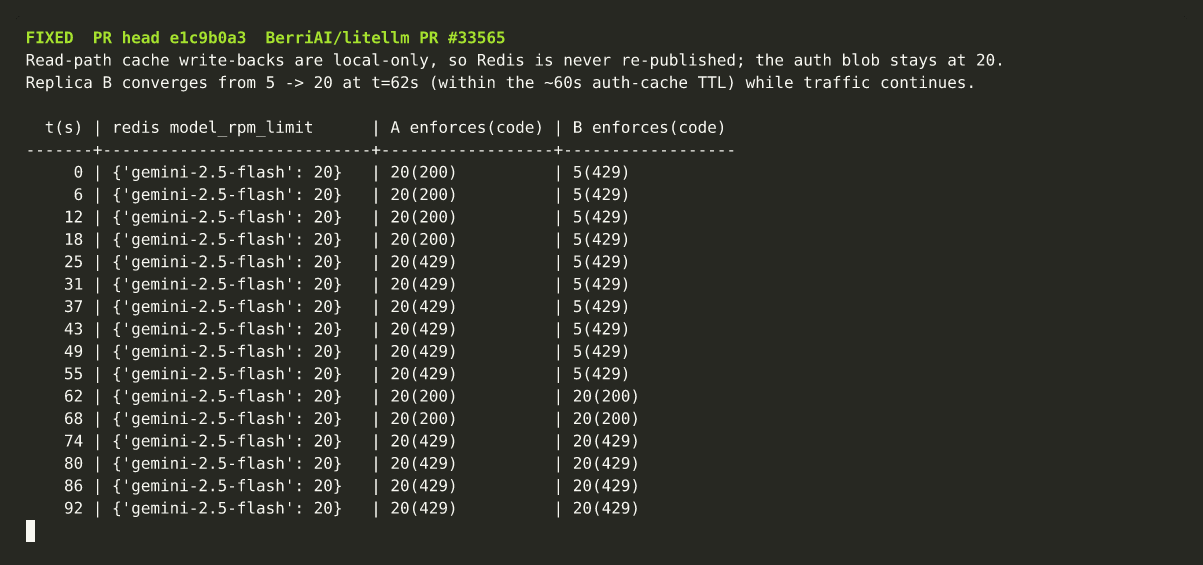Click A's 20(200) value at t=68
This screenshot has height=565, width=1203.
[423, 418]
